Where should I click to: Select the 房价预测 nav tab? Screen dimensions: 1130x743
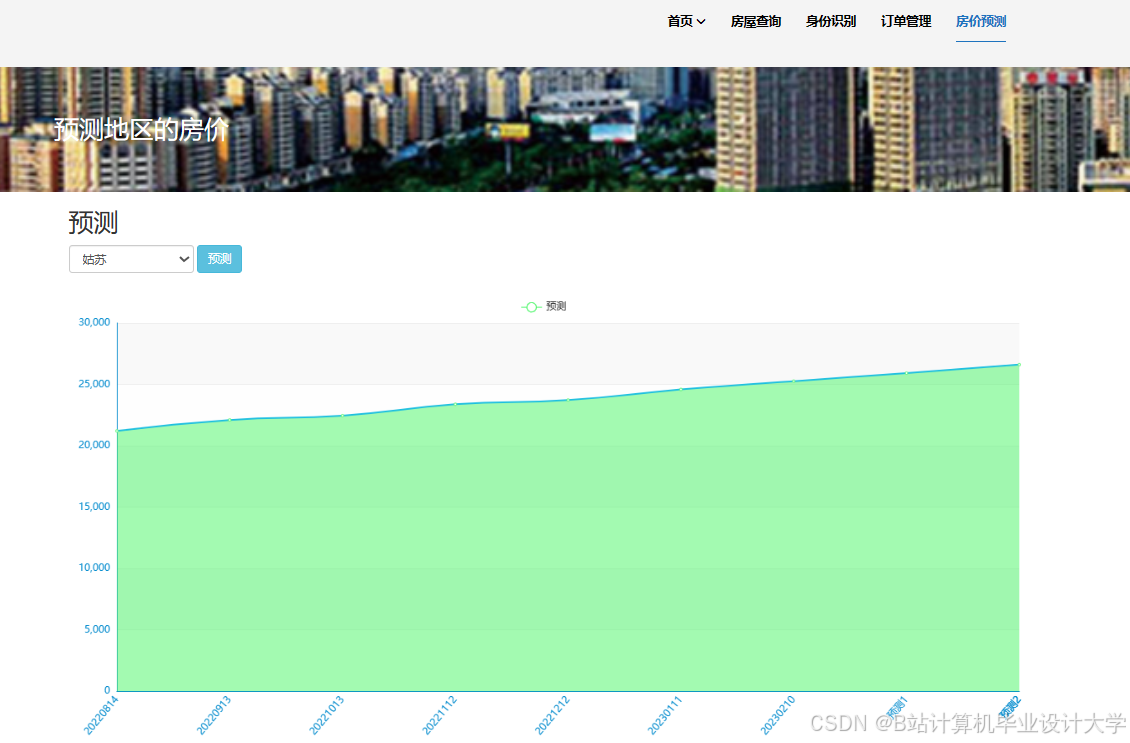click(x=981, y=22)
